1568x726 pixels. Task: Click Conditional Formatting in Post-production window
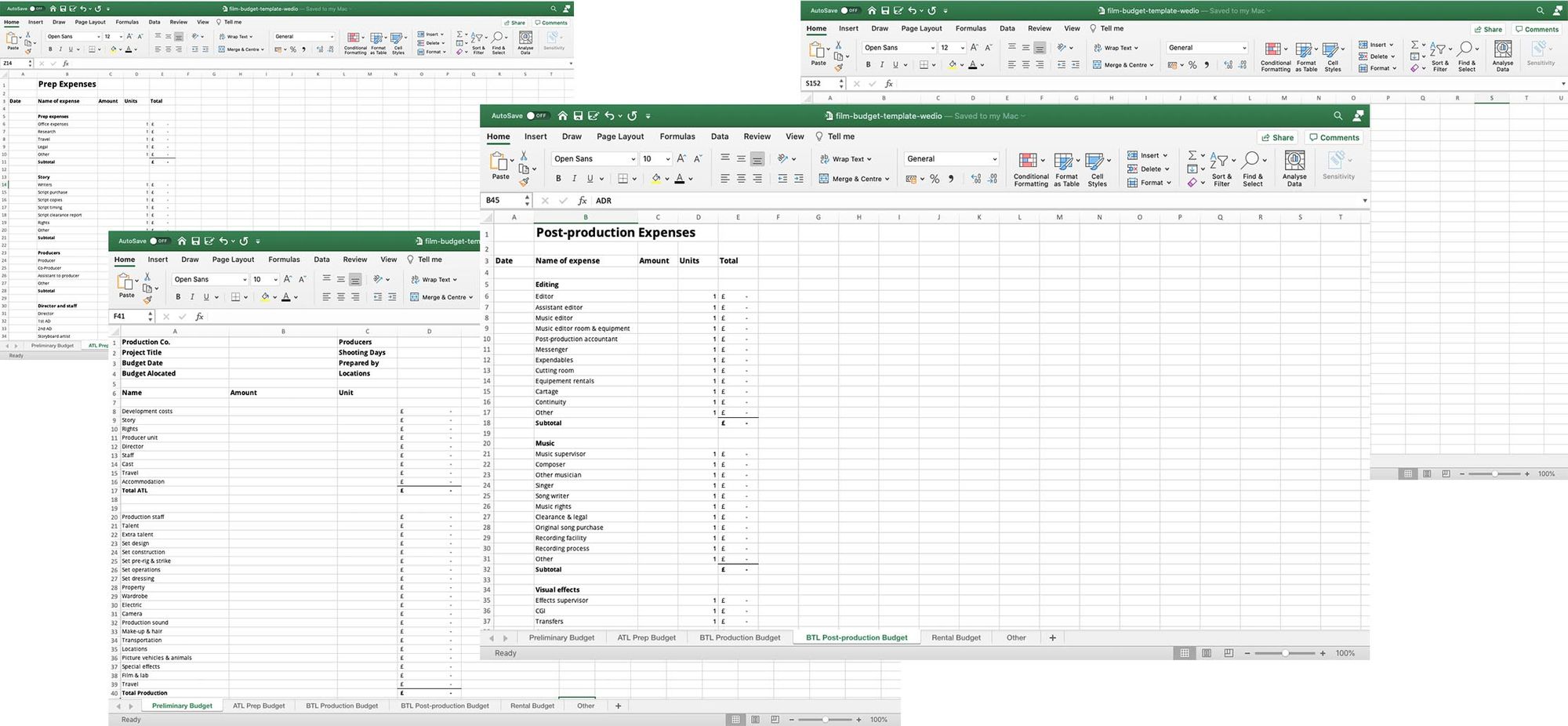point(1030,169)
